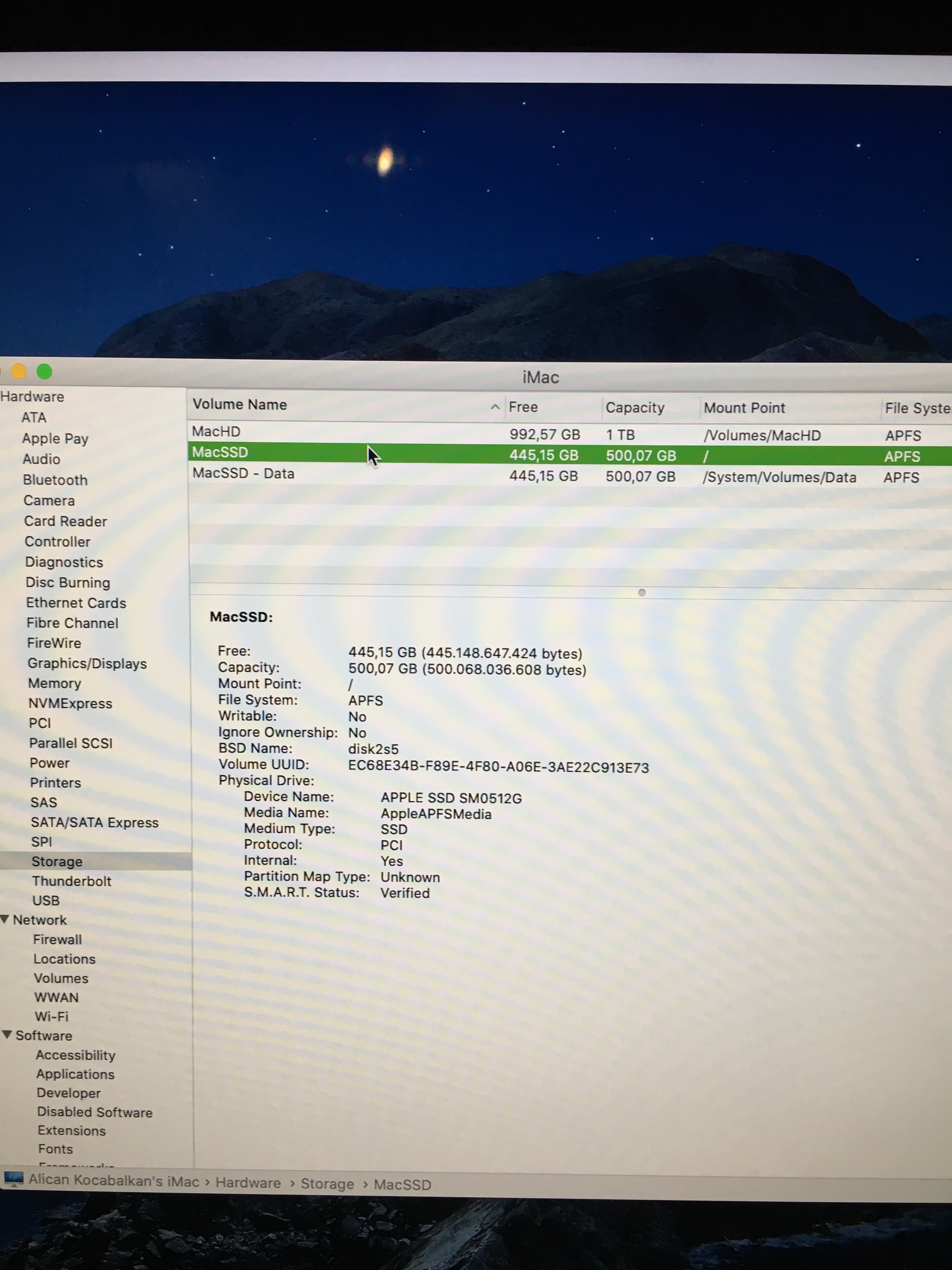
Task: Collapse the Software section disclosure triangle
Action: click(7, 1035)
